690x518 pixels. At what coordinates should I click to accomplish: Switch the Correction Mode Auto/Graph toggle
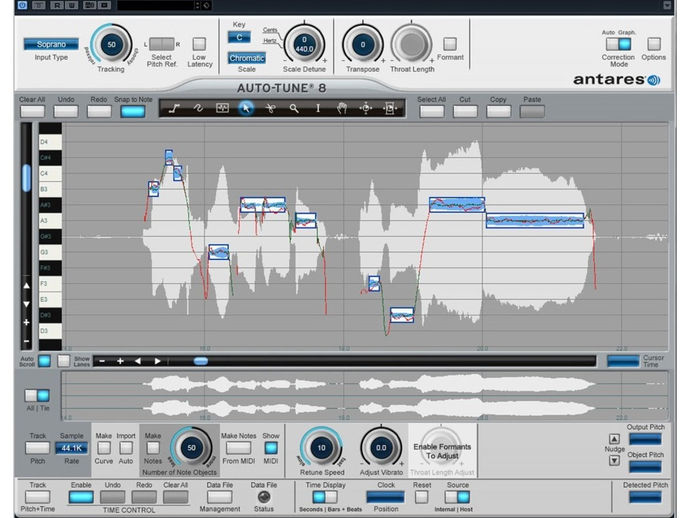pyautogui.click(x=618, y=44)
